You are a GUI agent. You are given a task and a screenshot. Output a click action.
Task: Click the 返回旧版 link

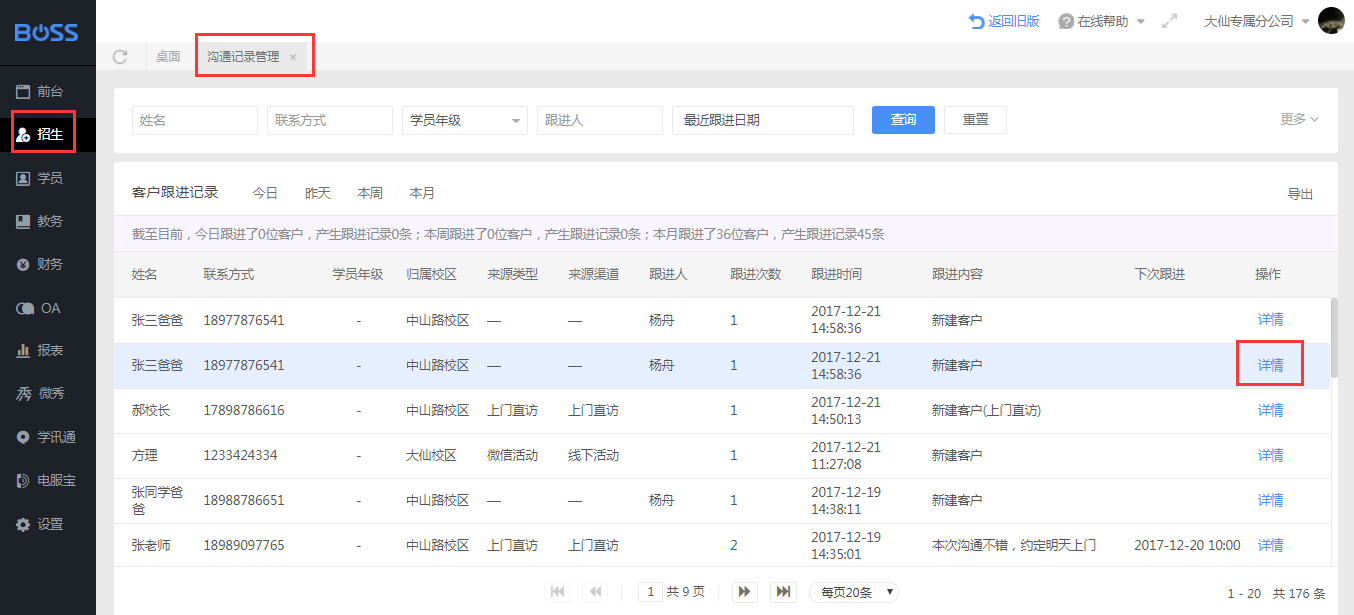click(1004, 21)
